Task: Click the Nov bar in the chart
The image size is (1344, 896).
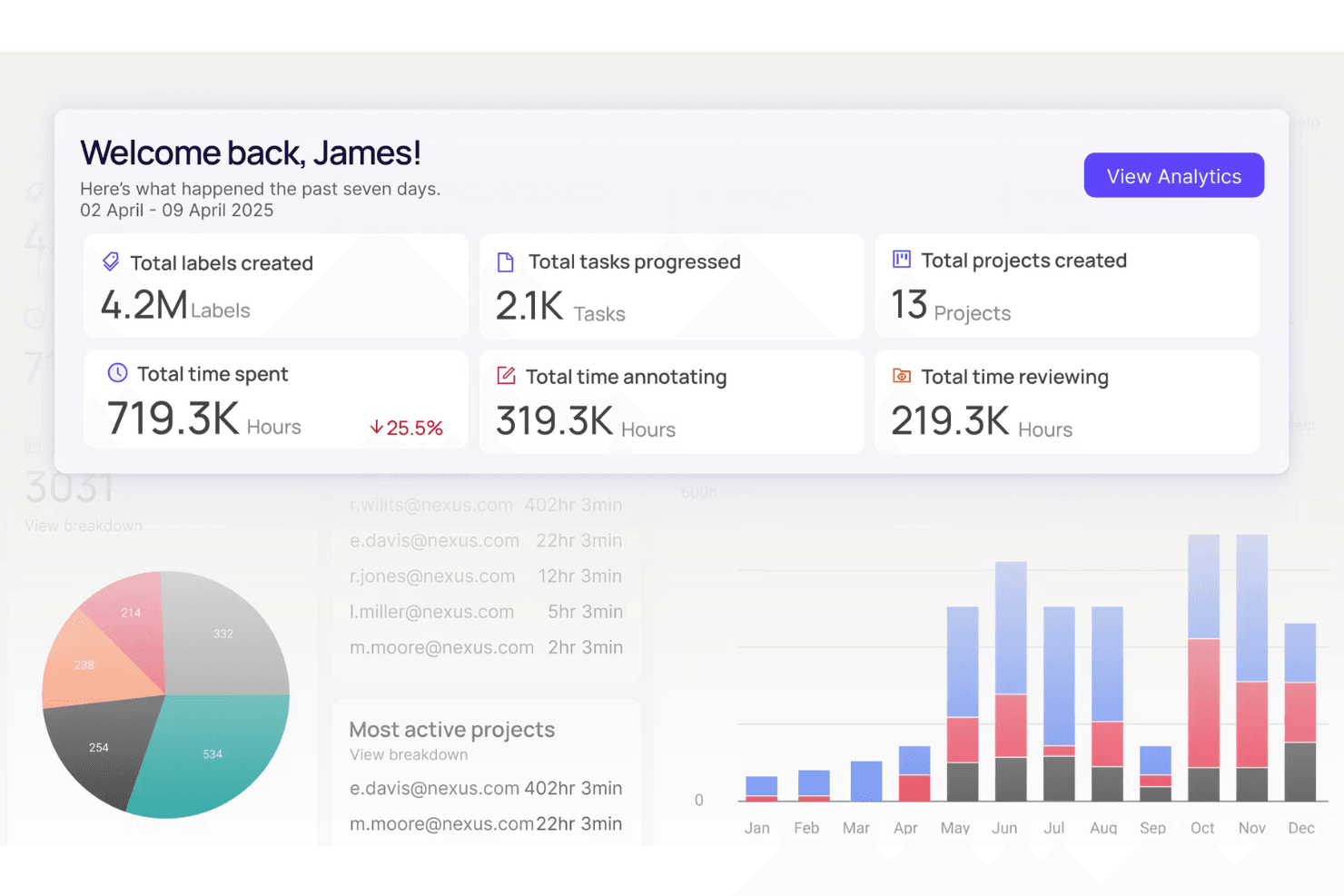Action: click(1252, 667)
